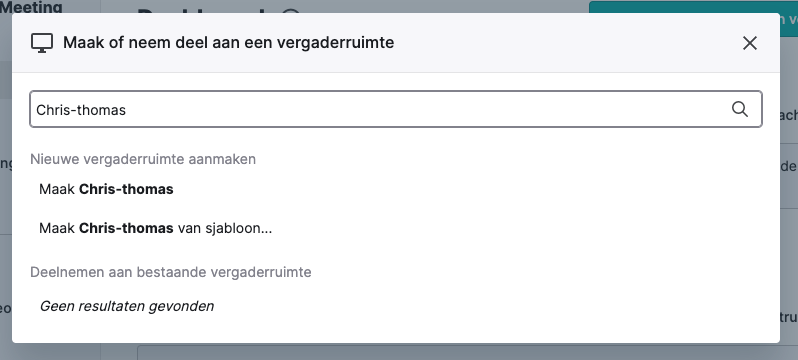The width and height of the screenshot is (798, 360).
Task: Click bold 'Chris-thomas' in the sjabloon option
Action: coord(126,229)
